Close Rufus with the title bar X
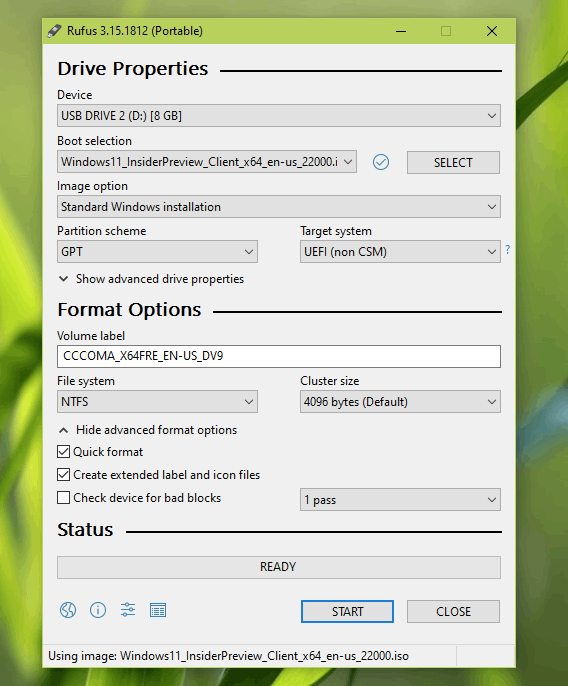568x686 pixels. (x=492, y=31)
